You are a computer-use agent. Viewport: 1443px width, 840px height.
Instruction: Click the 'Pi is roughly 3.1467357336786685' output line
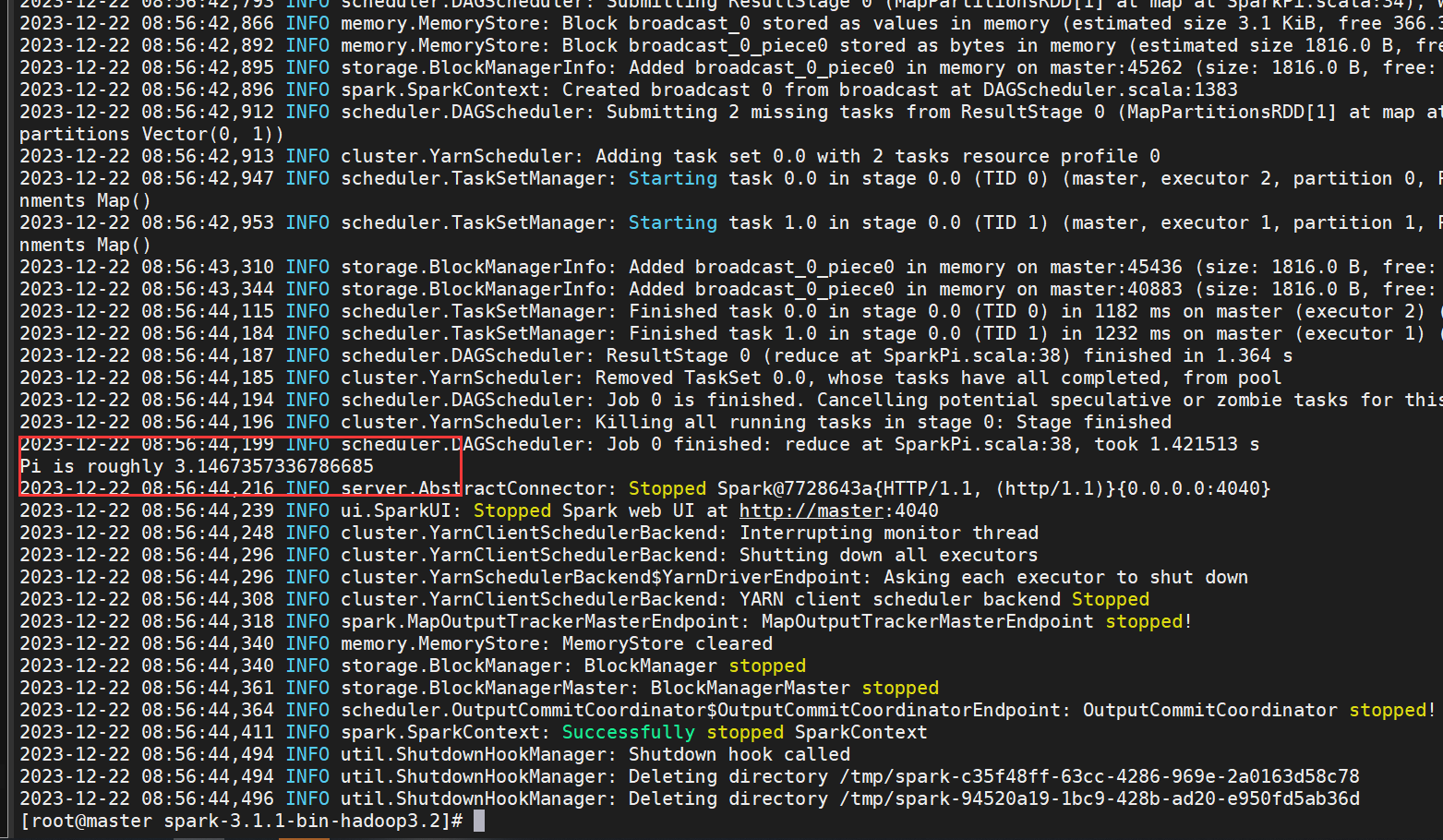pos(197,466)
